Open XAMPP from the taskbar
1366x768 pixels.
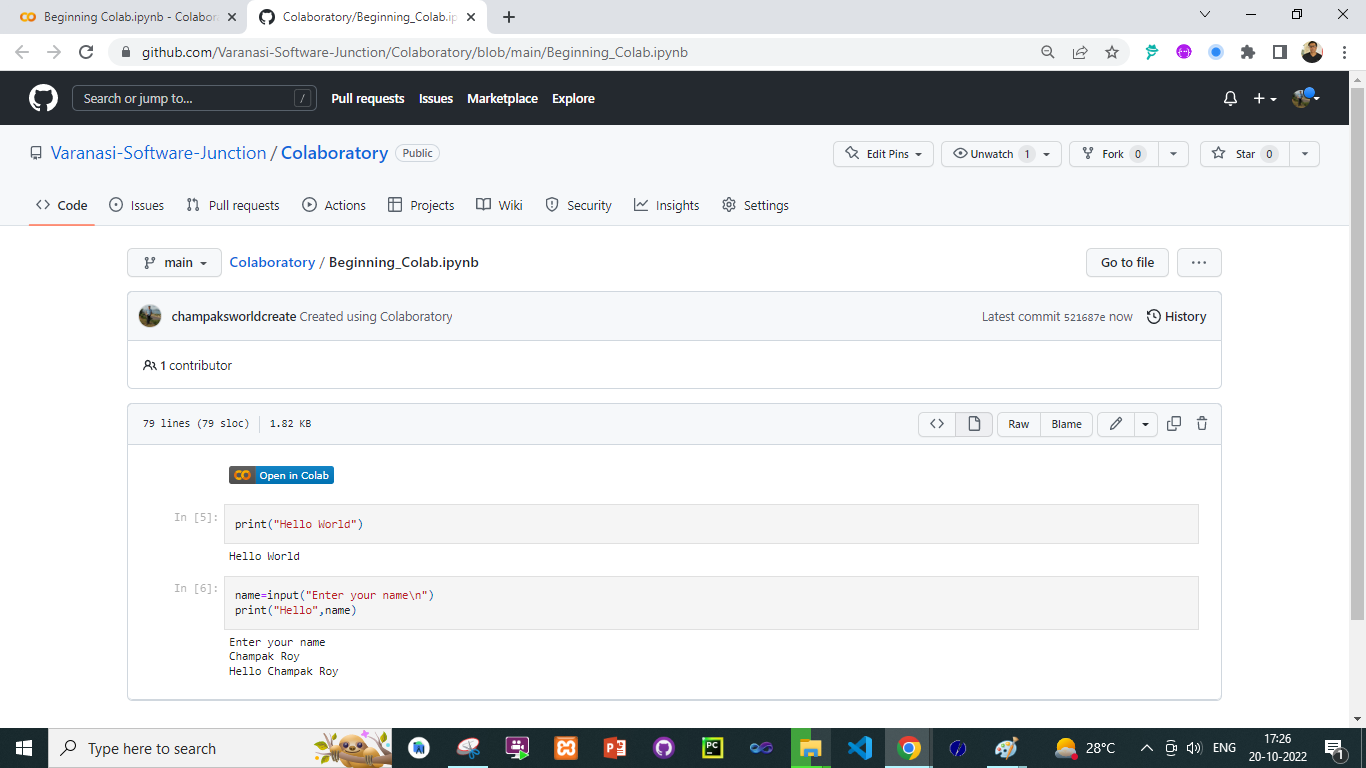pyautogui.click(x=566, y=748)
